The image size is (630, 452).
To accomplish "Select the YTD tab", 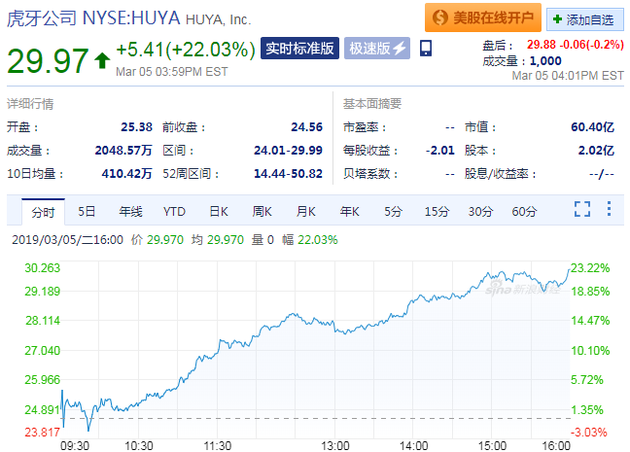I will coord(174,211).
